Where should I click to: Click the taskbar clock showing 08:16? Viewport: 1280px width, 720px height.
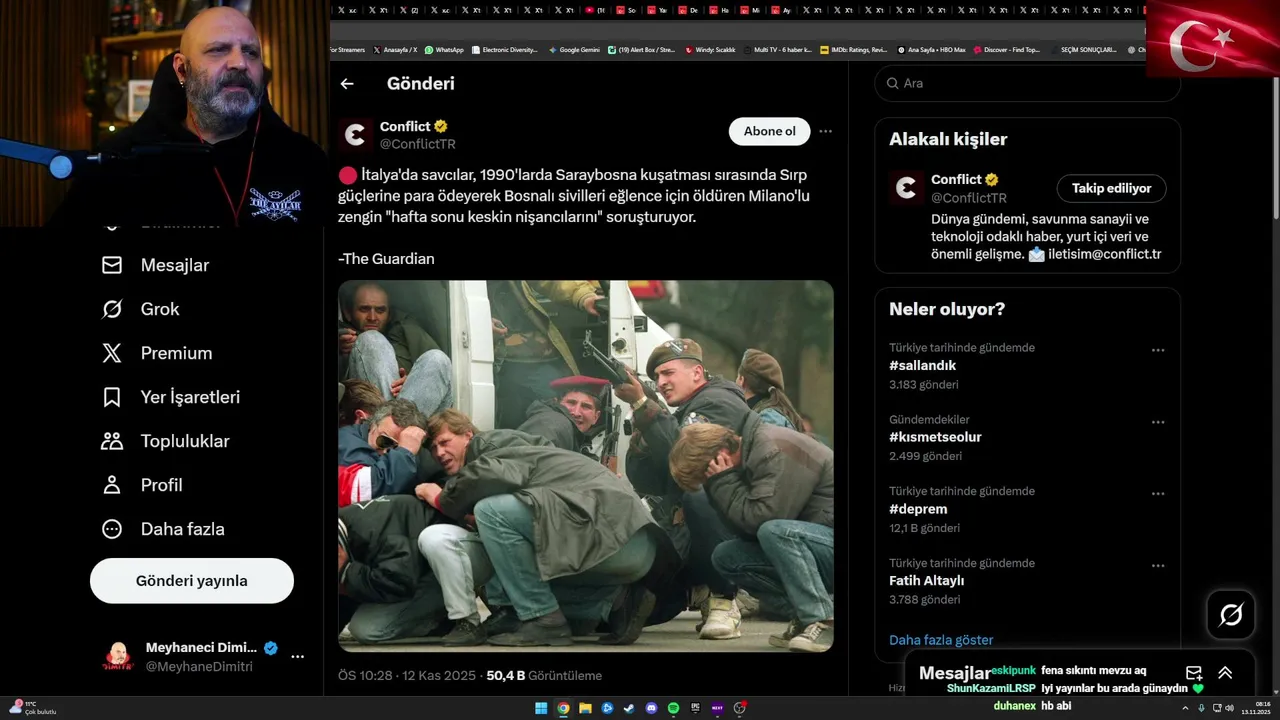(1256, 708)
